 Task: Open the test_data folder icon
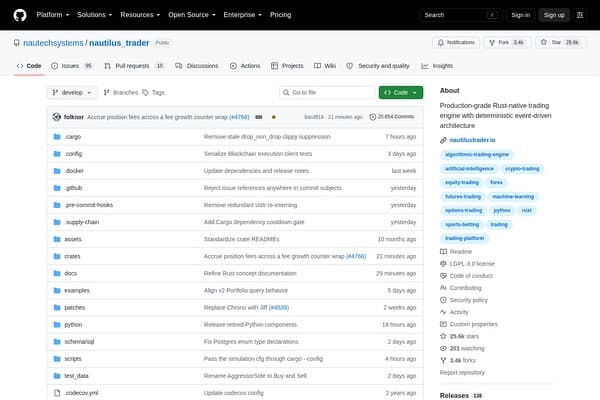[x=57, y=376]
